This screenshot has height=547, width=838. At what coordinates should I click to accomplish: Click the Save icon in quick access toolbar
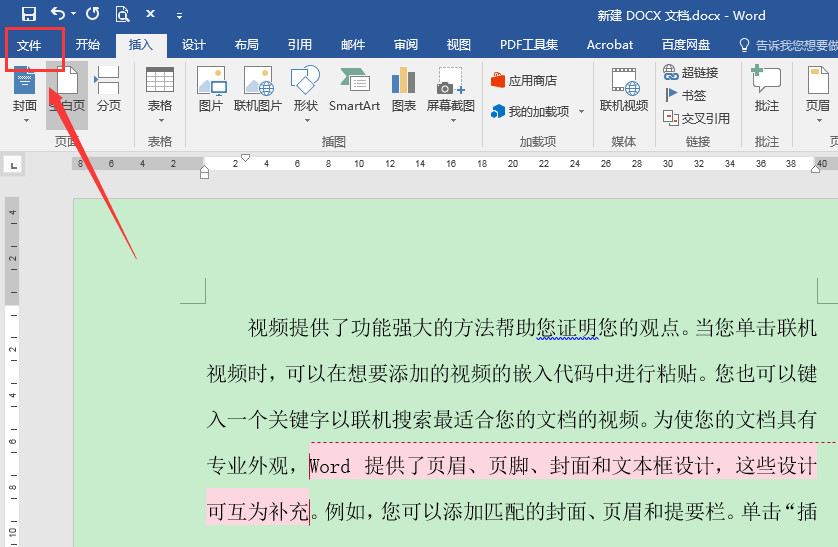(x=29, y=14)
